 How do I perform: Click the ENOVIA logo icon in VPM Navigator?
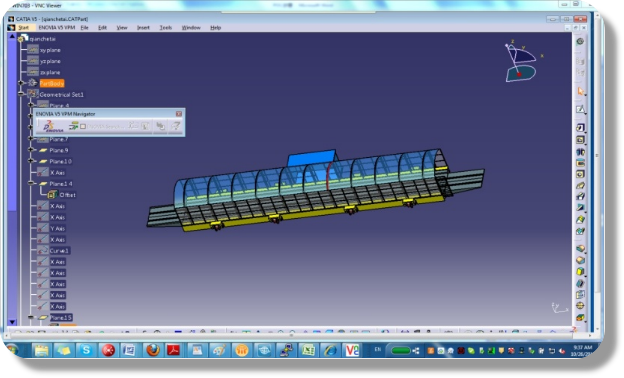coord(53,127)
